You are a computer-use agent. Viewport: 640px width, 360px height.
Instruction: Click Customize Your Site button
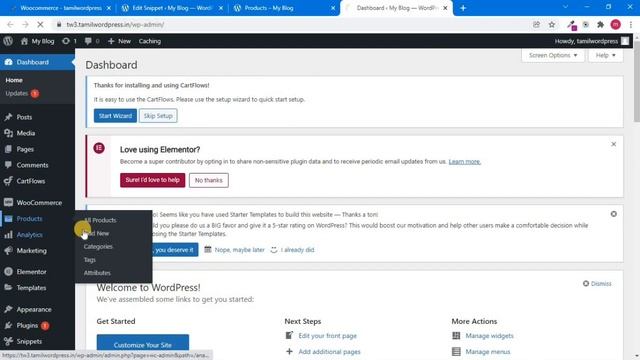click(x=143, y=344)
